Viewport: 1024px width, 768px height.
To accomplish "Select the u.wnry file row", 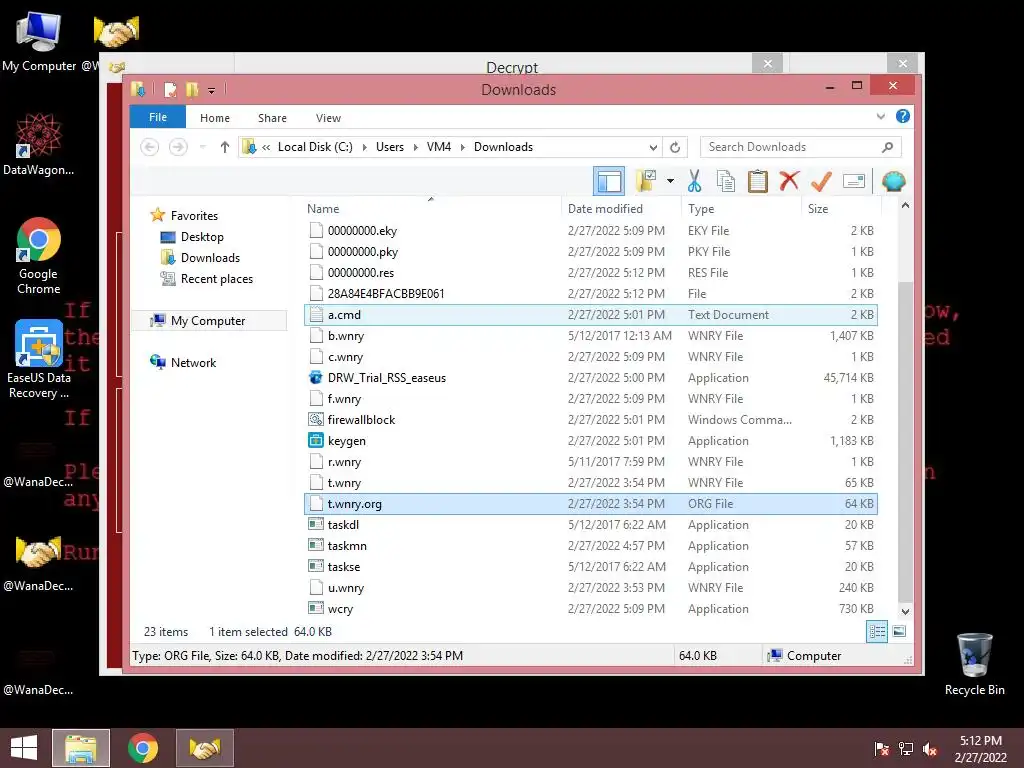I will 590,588.
